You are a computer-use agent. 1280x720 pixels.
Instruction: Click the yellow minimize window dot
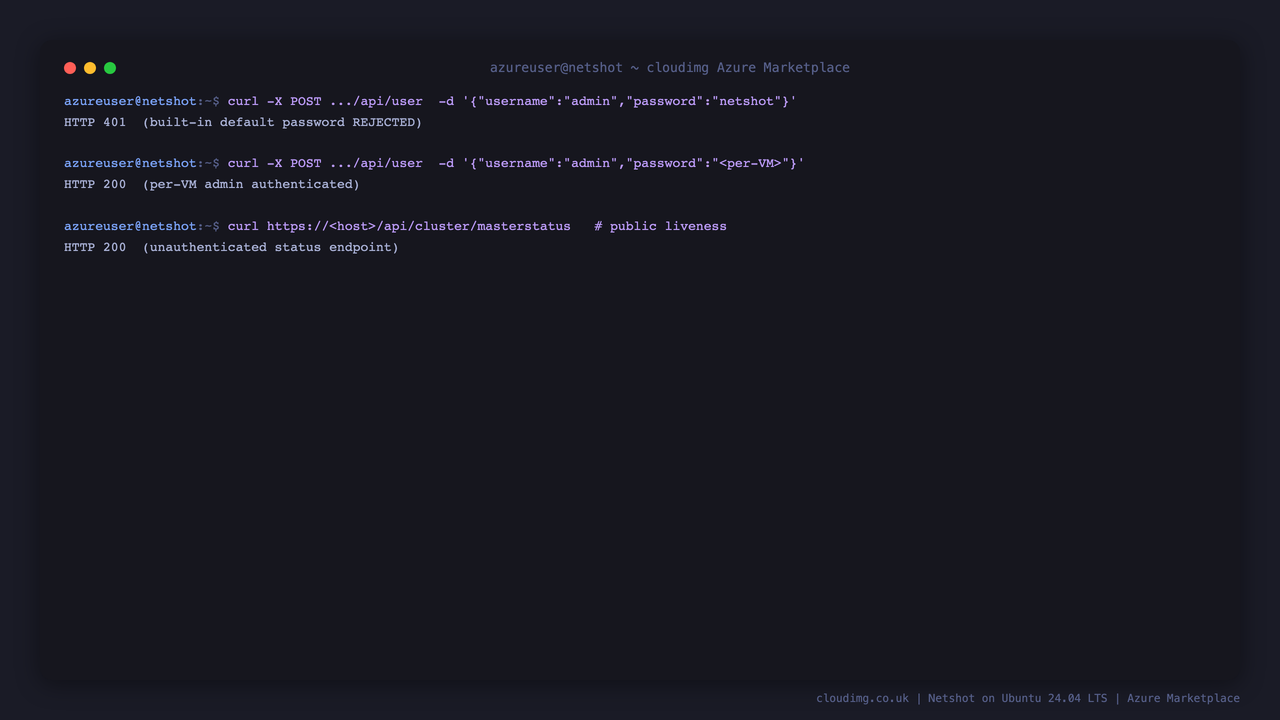pos(90,68)
